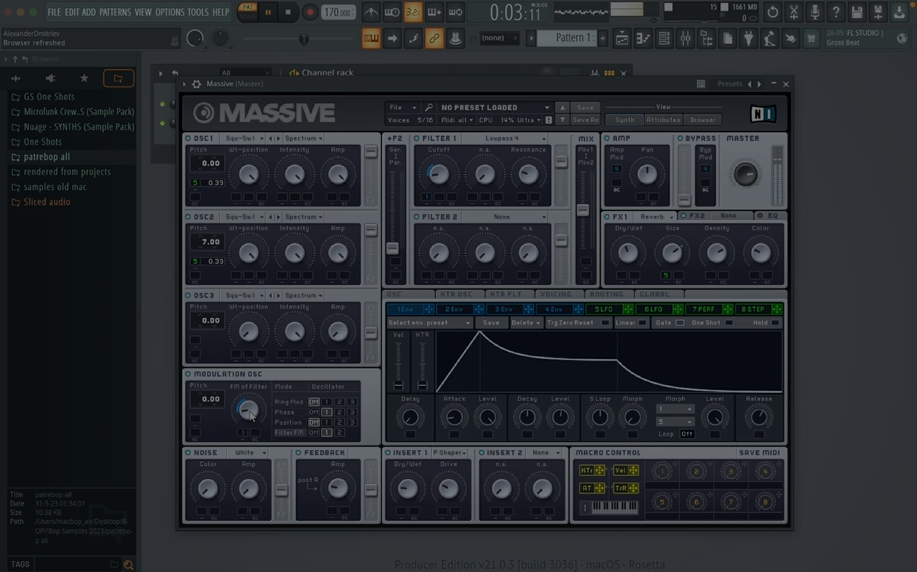Viewport: 917px width, 572px height.
Task: Click the NI logo in Massive
Action: [x=763, y=113]
